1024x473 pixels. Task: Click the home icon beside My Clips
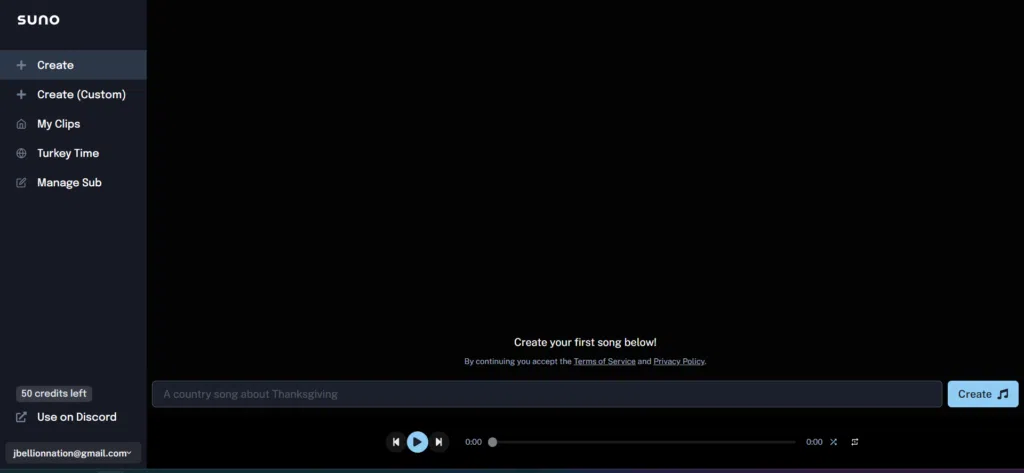21,124
